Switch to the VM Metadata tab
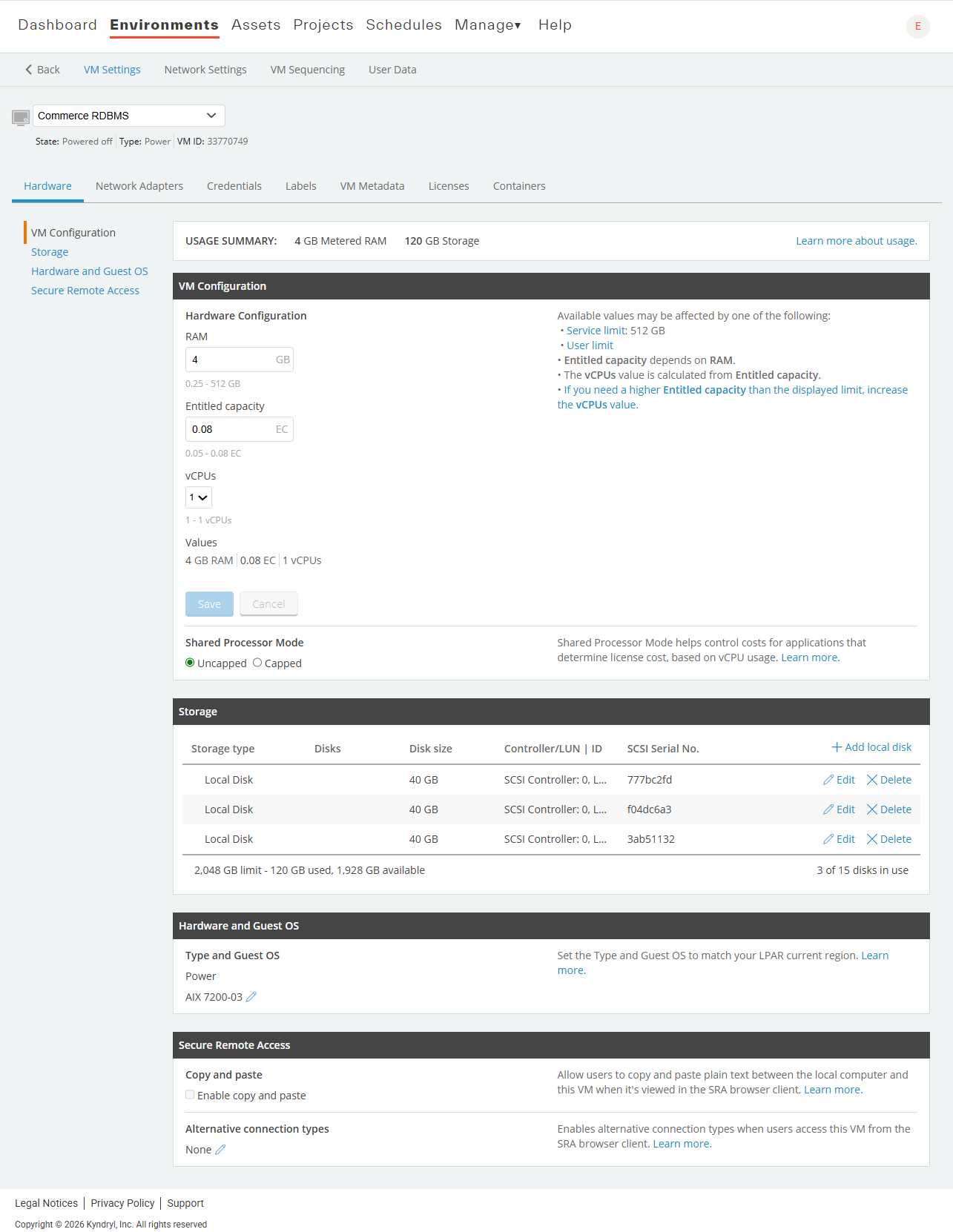 [372, 186]
